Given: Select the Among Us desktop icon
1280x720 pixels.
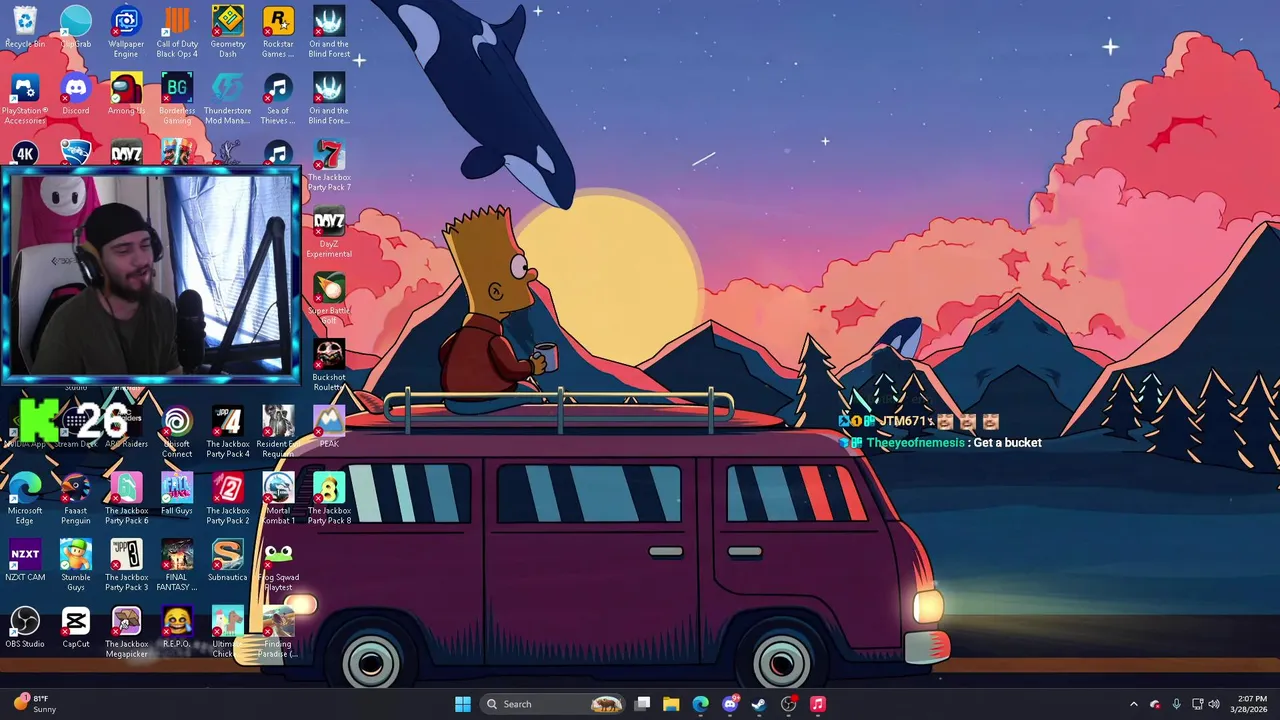Looking at the screenshot, I should click(126, 95).
